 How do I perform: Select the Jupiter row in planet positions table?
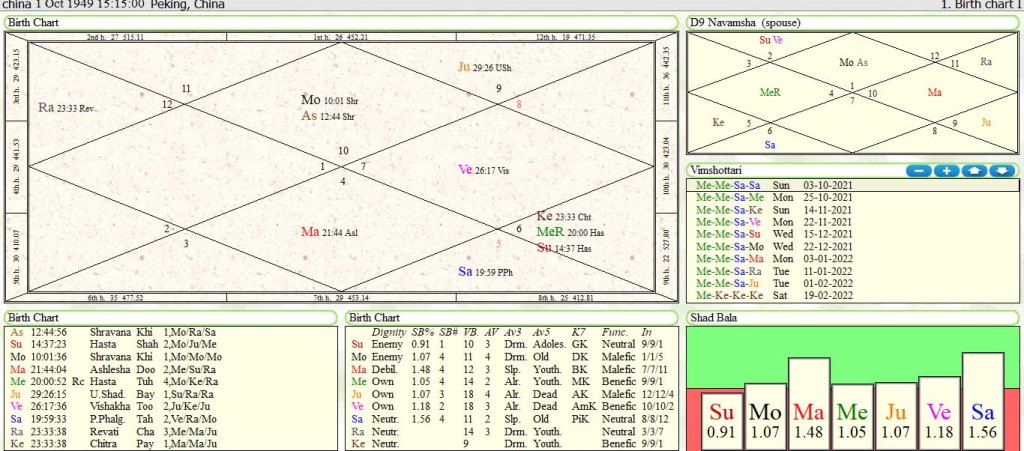coord(100,393)
